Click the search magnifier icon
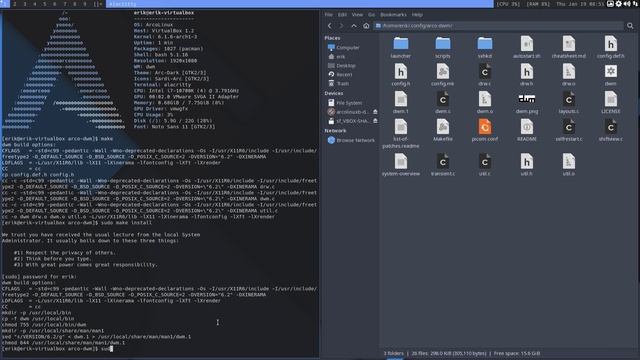The height and width of the screenshot is (360, 640). click(630, 26)
